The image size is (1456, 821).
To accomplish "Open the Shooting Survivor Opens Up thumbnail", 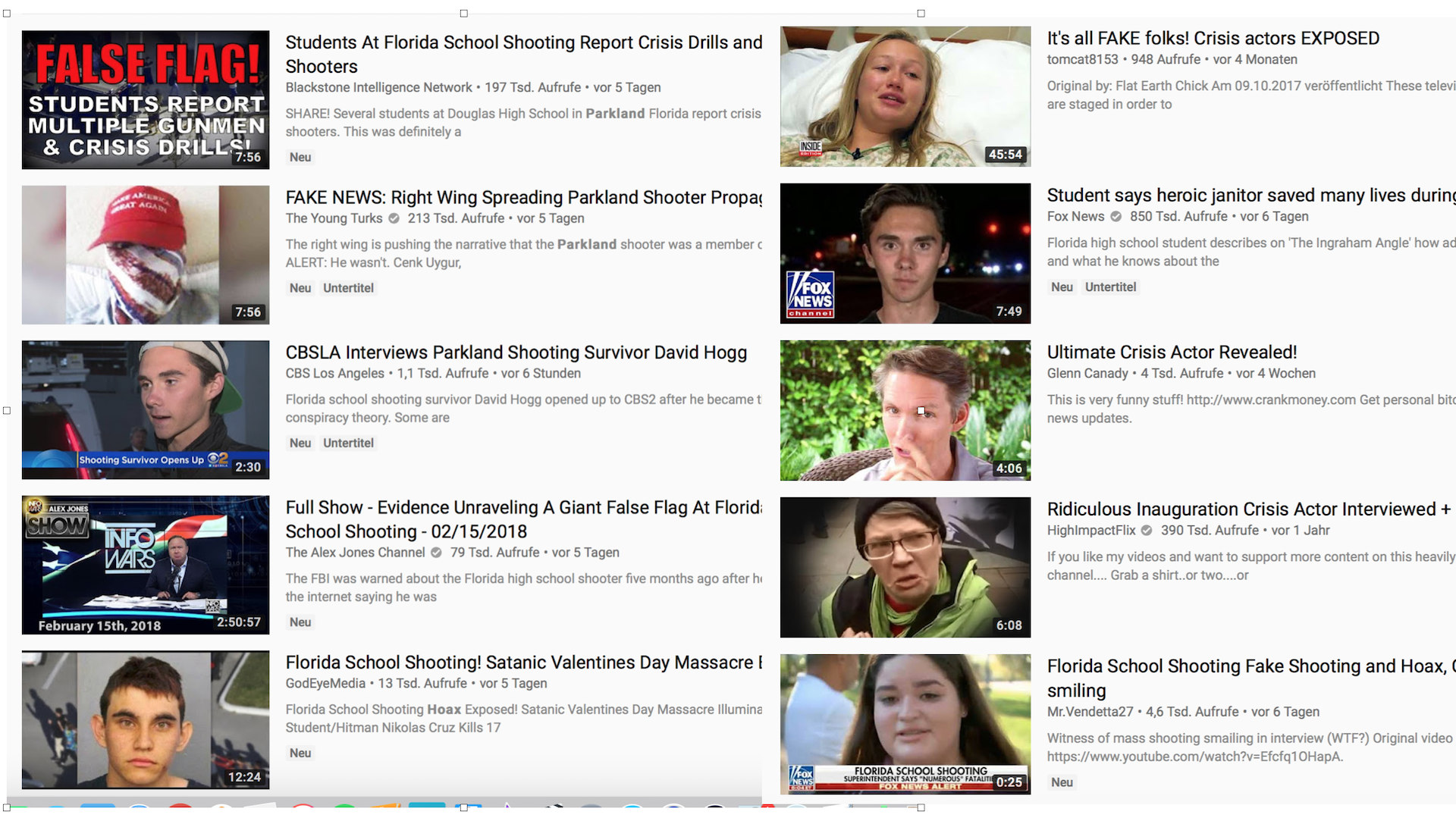I will click(x=146, y=409).
